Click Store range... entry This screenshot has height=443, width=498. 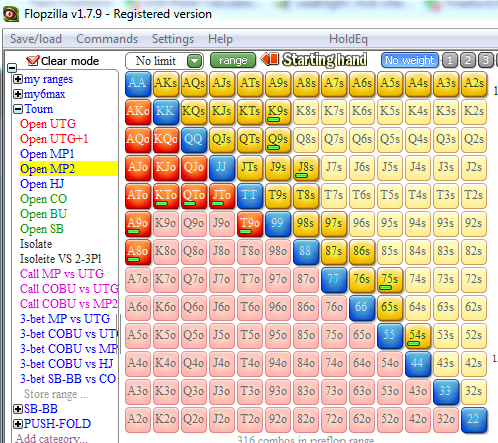coord(56,394)
